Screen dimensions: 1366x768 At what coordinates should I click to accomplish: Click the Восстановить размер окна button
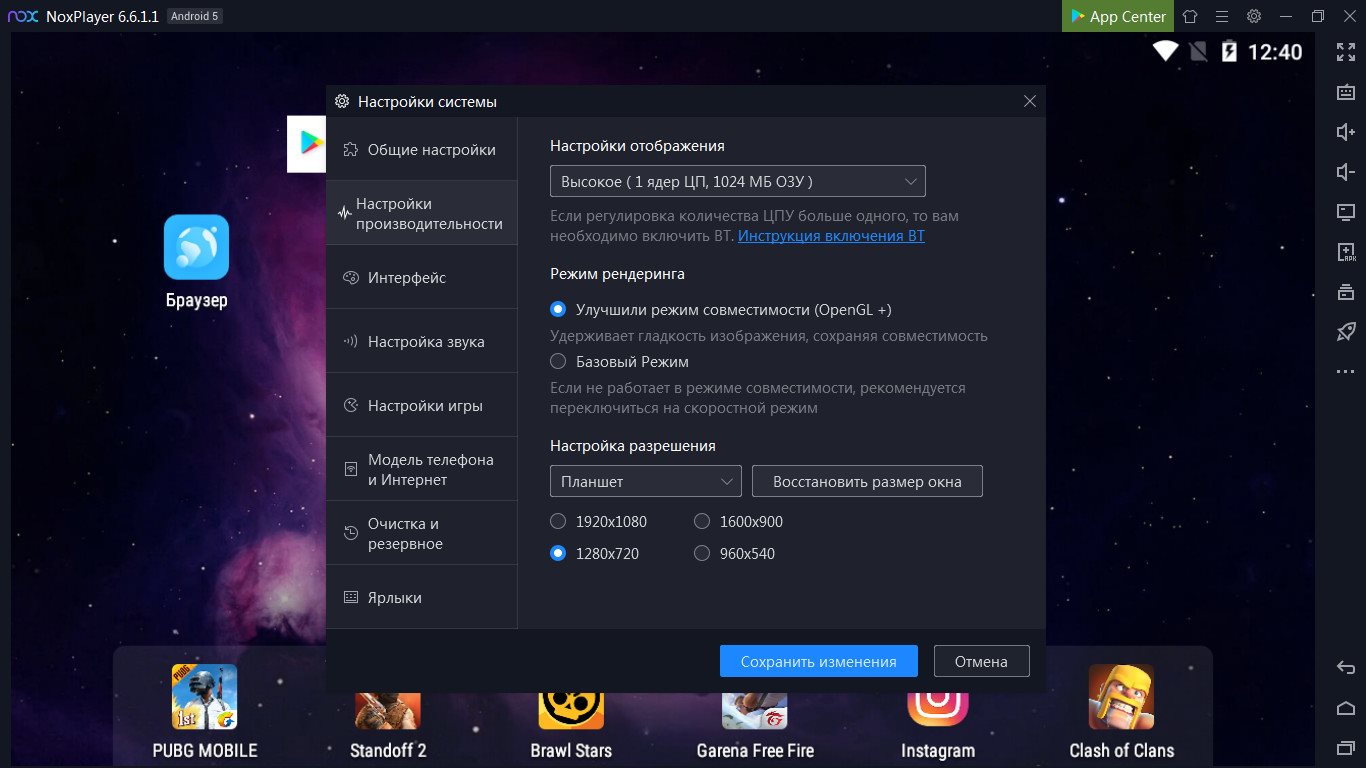pyautogui.click(x=867, y=481)
